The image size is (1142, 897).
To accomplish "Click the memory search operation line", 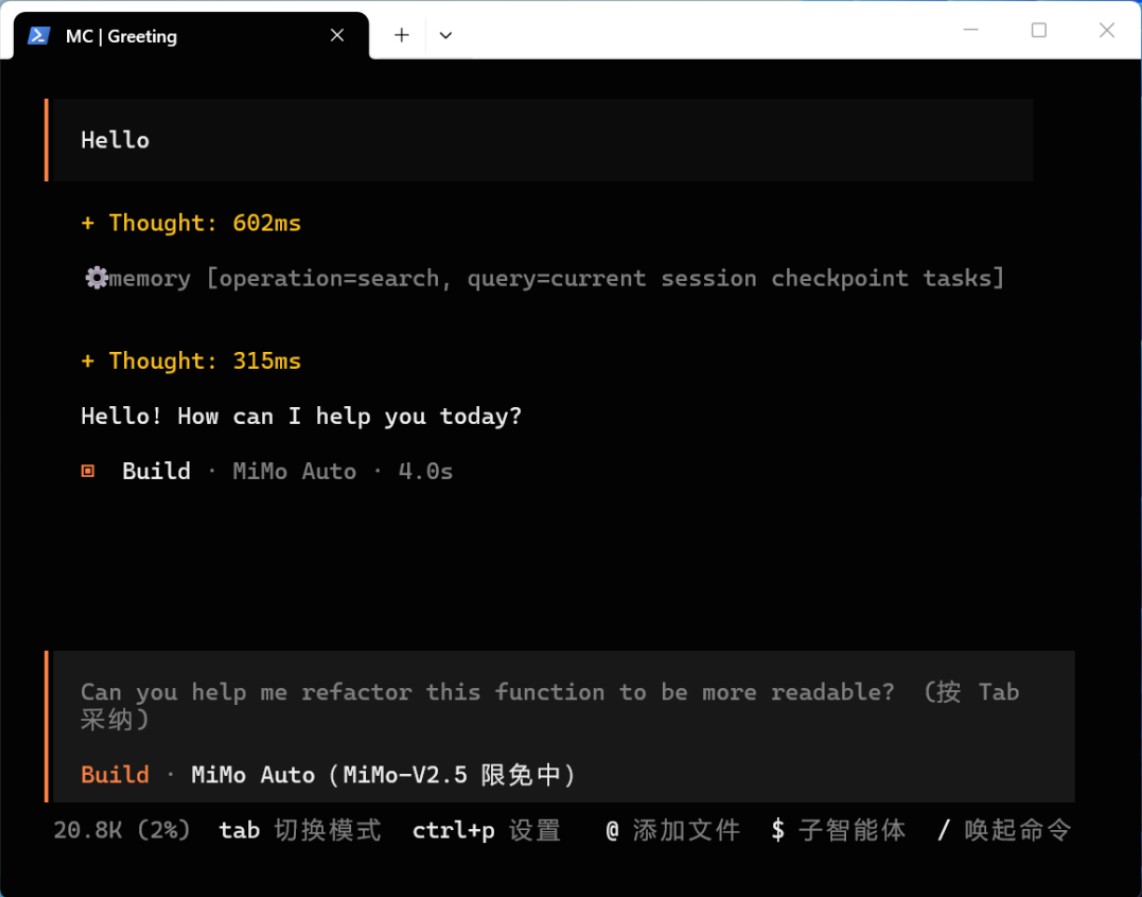I will pos(544,278).
